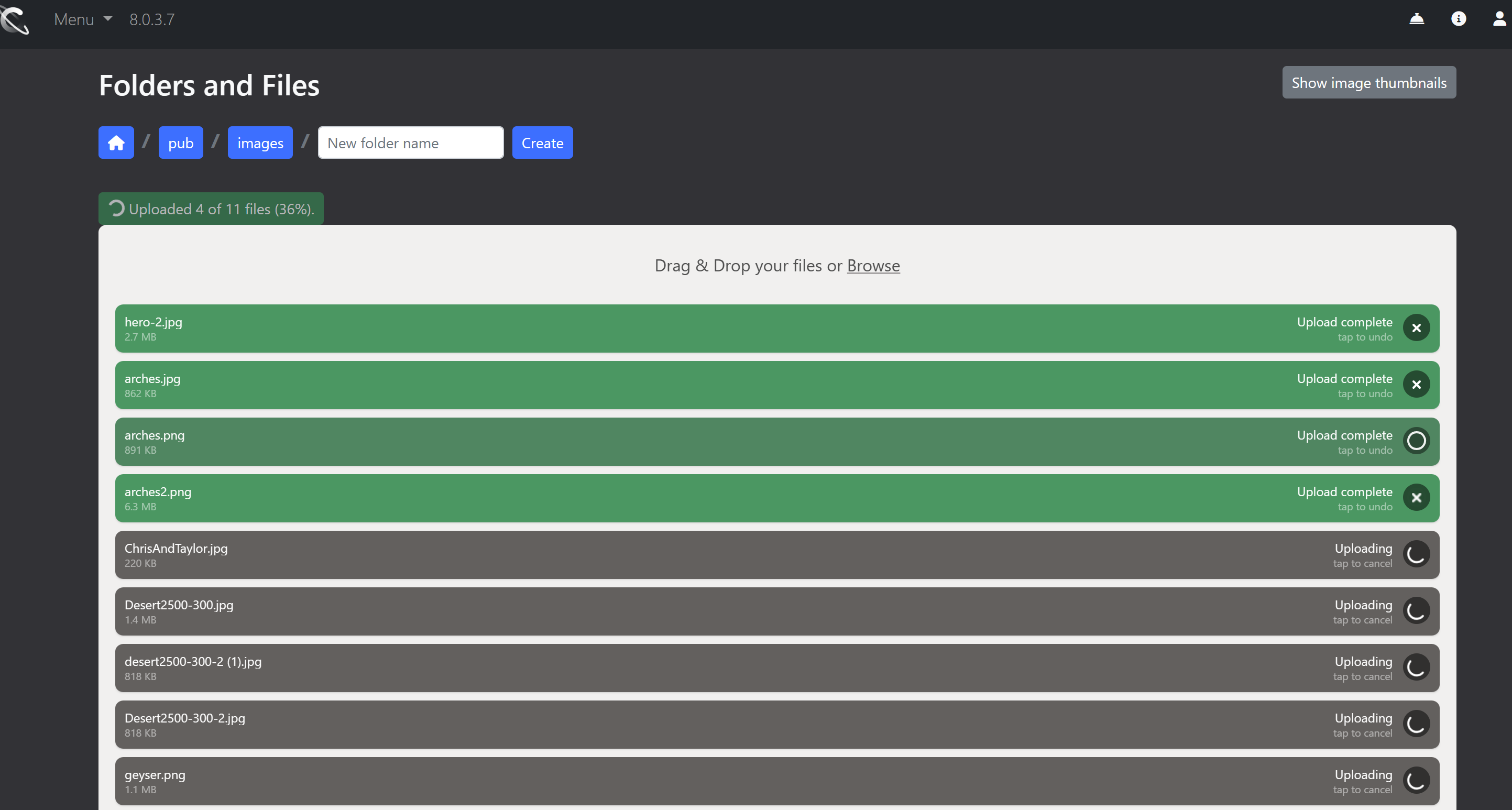Screen dimensions: 1512x810
Task: Navigate to the images folder breadcrumb
Action: (260, 143)
